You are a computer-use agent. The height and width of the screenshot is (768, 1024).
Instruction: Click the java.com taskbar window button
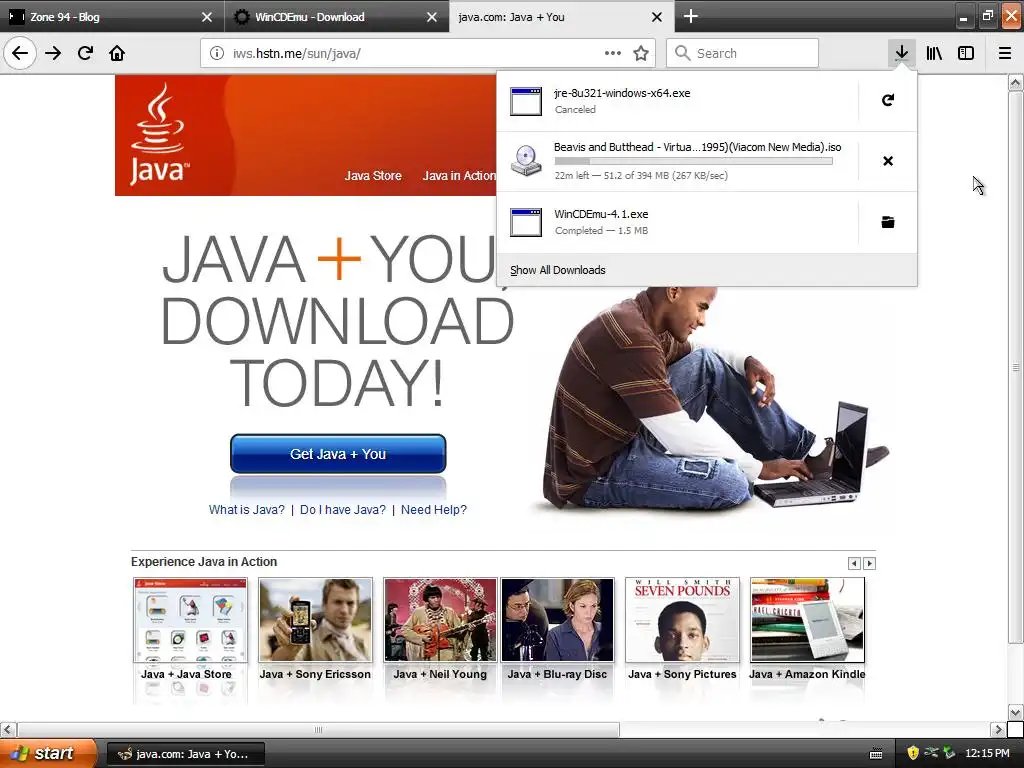tap(186, 754)
